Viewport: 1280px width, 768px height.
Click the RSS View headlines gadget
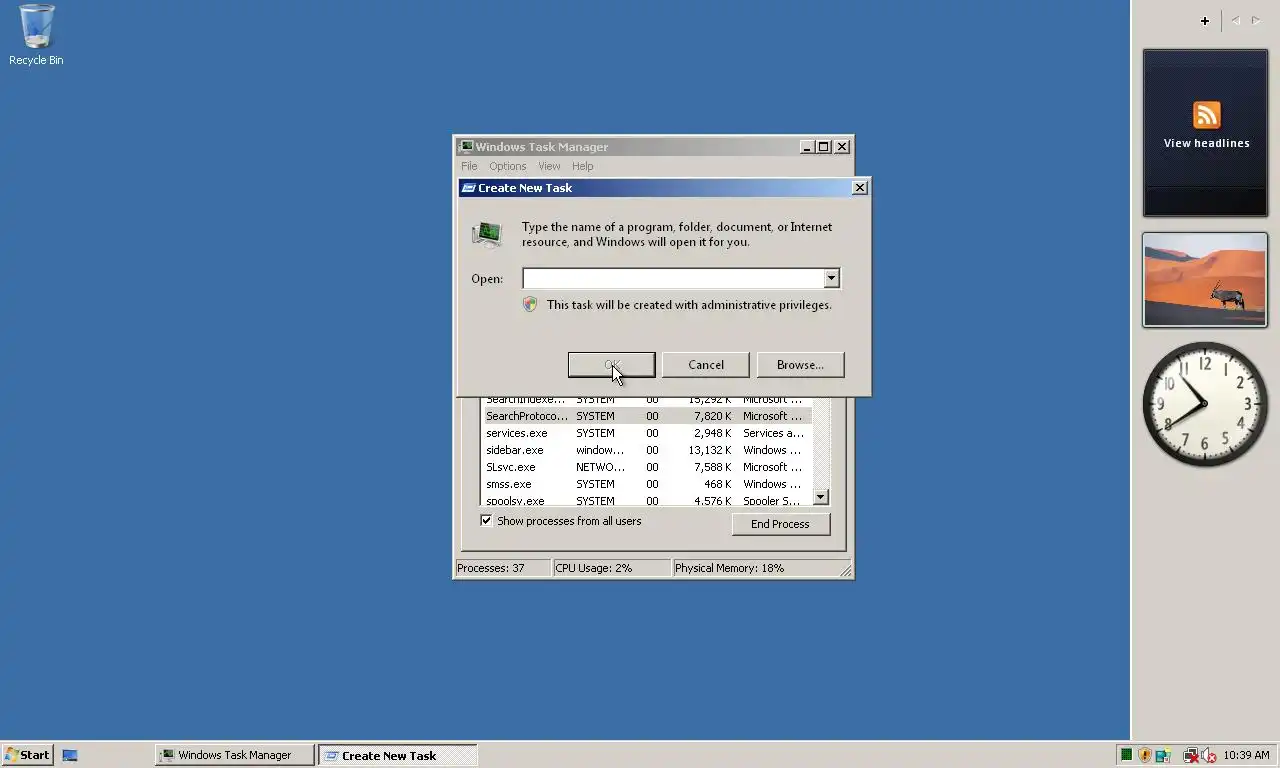pos(1206,132)
